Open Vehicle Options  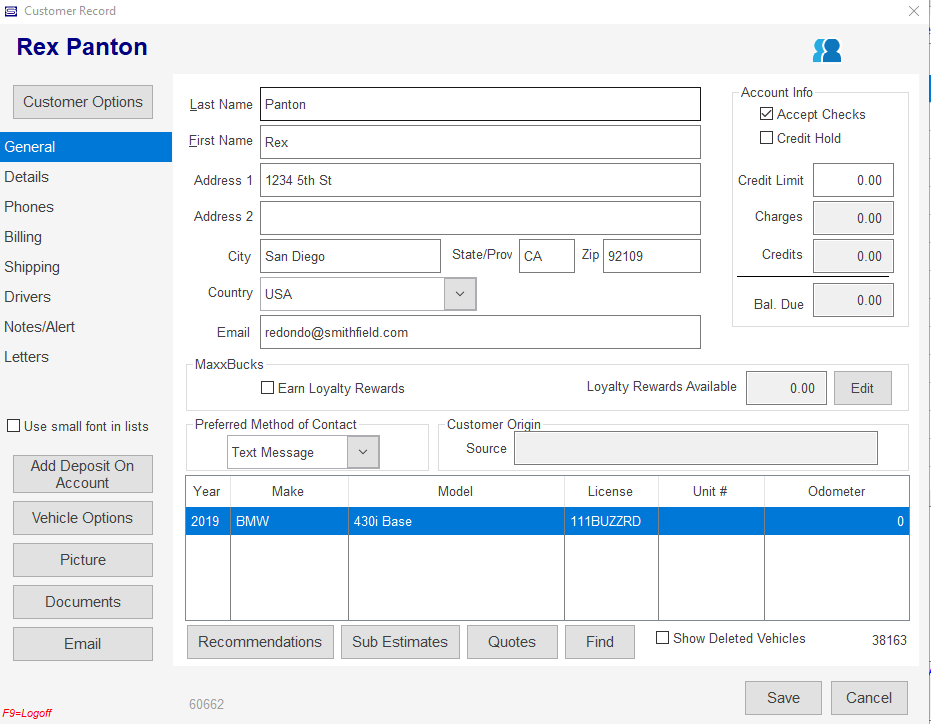click(x=83, y=518)
